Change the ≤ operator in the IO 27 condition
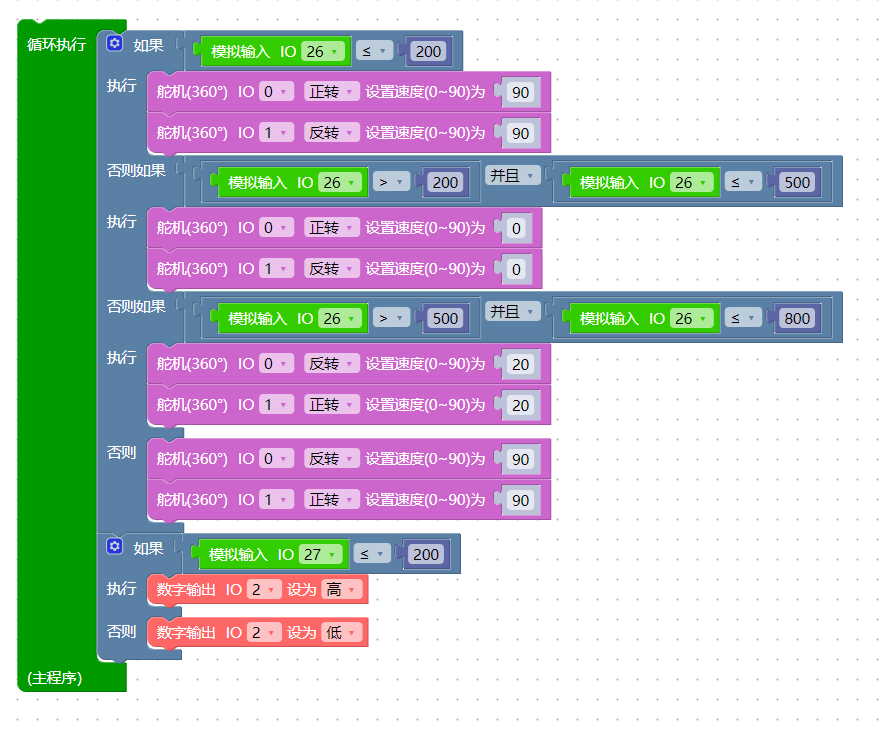 tap(372, 554)
